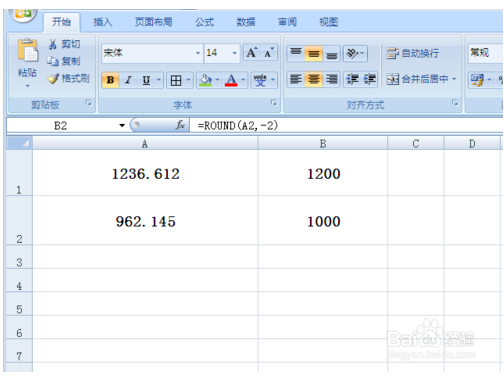Select row 5 header
Image resolution: width=504 pixels, height=382 pixels.
pyautogui.click(x=19, y=304)
